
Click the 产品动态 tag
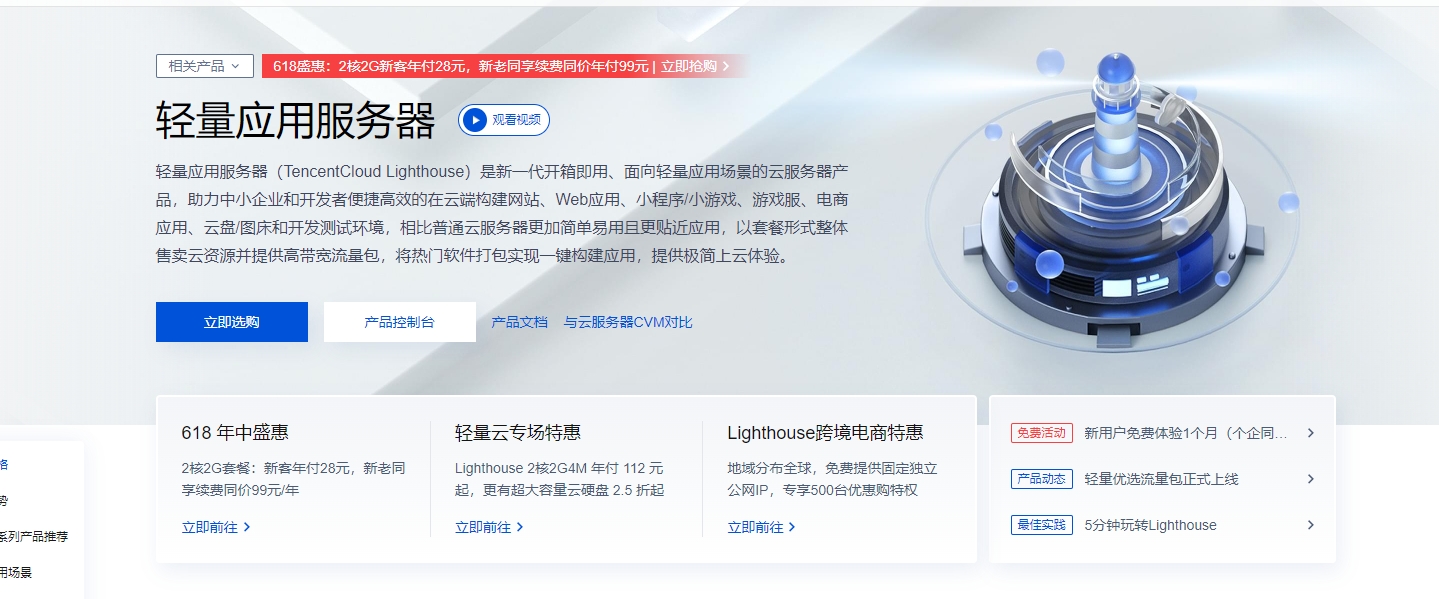(x=1042, y=479)
